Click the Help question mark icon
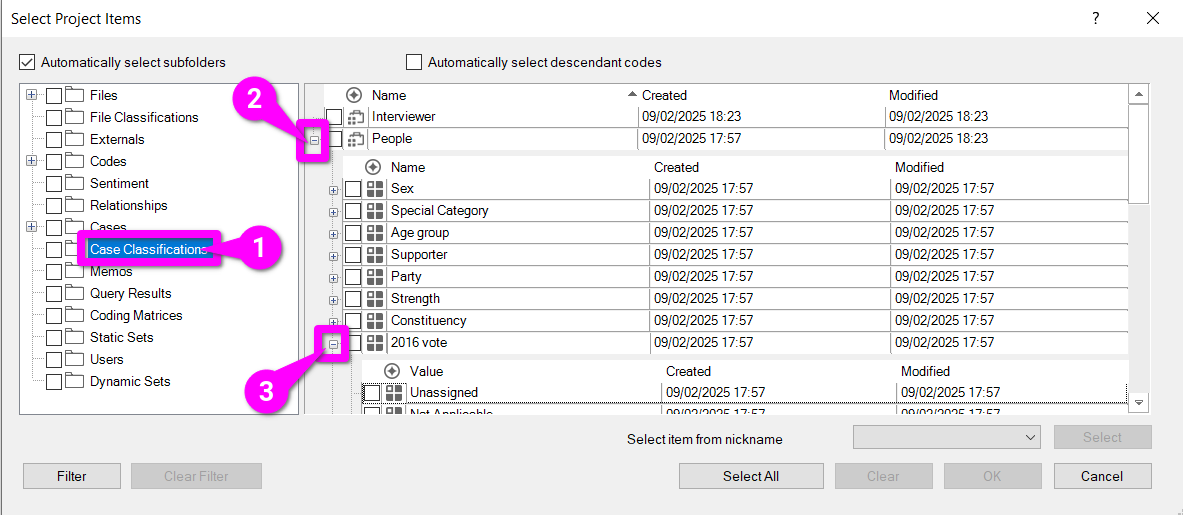The image size is (1183, 515). pyautogui.click(x=1096, y=18)
